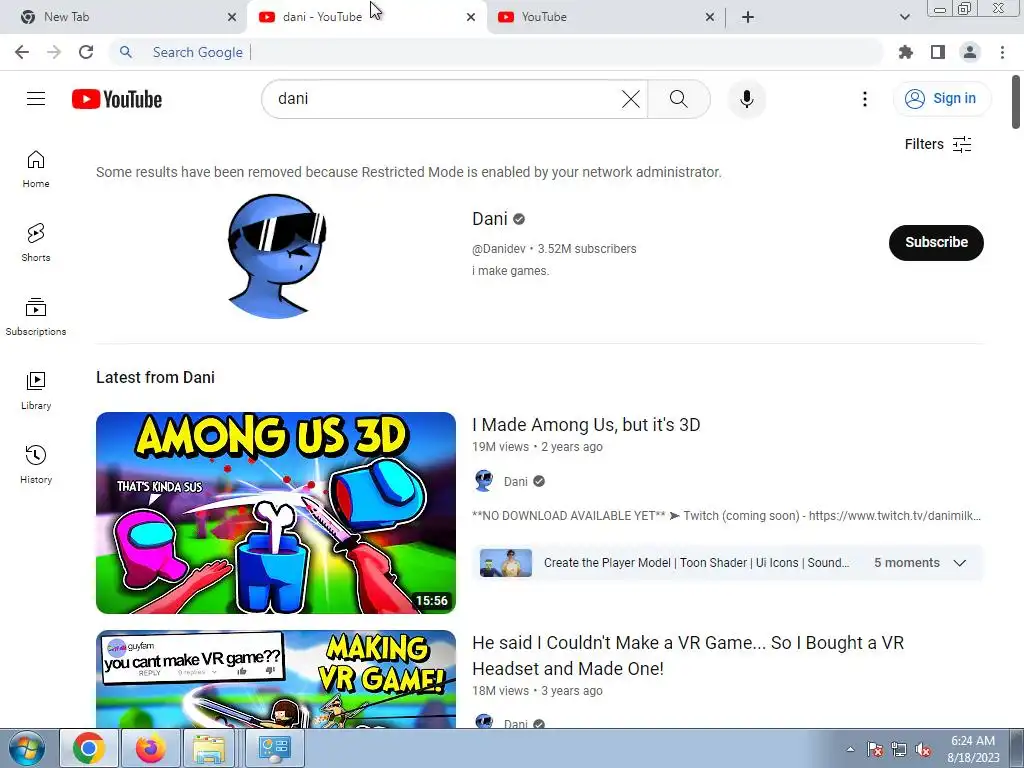Click small Dani avatar under Among Us video
Viewport: 1024px width, 768px height.
click(484, 481)
